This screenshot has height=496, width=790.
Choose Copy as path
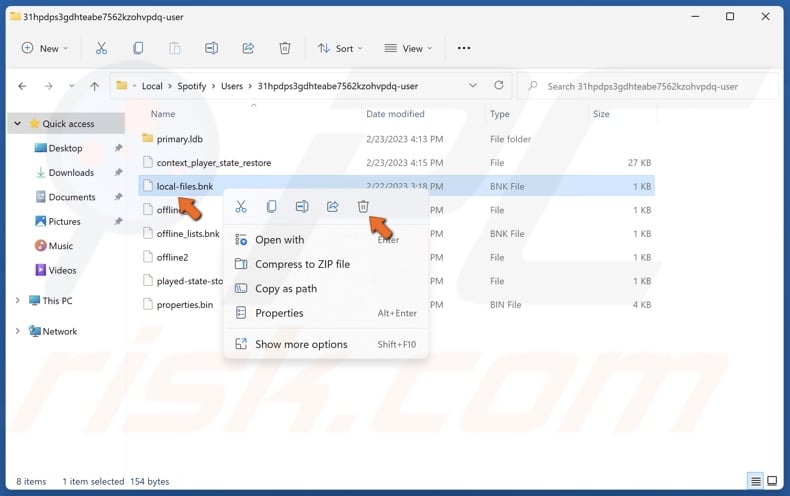point(326,289)
